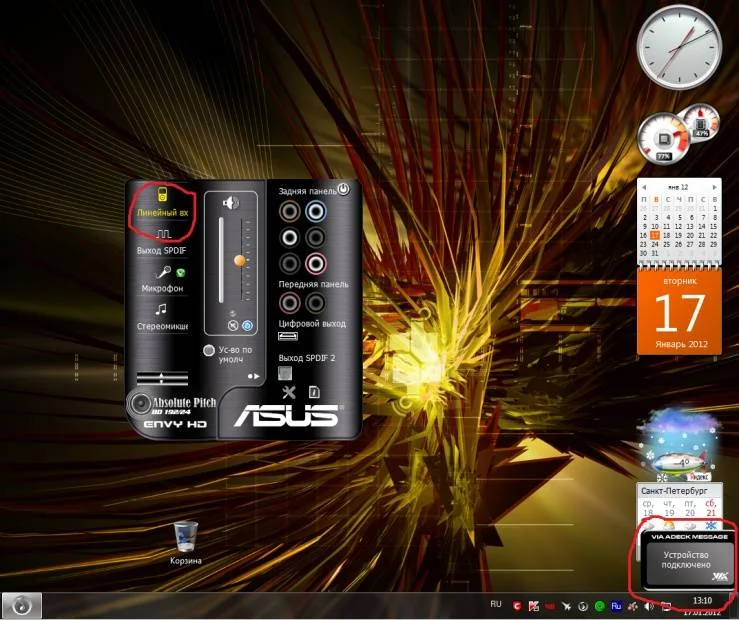Expand panel with the dot-arrow button
Viewport: 739px width, 620px height.
[x=254, y=376]
